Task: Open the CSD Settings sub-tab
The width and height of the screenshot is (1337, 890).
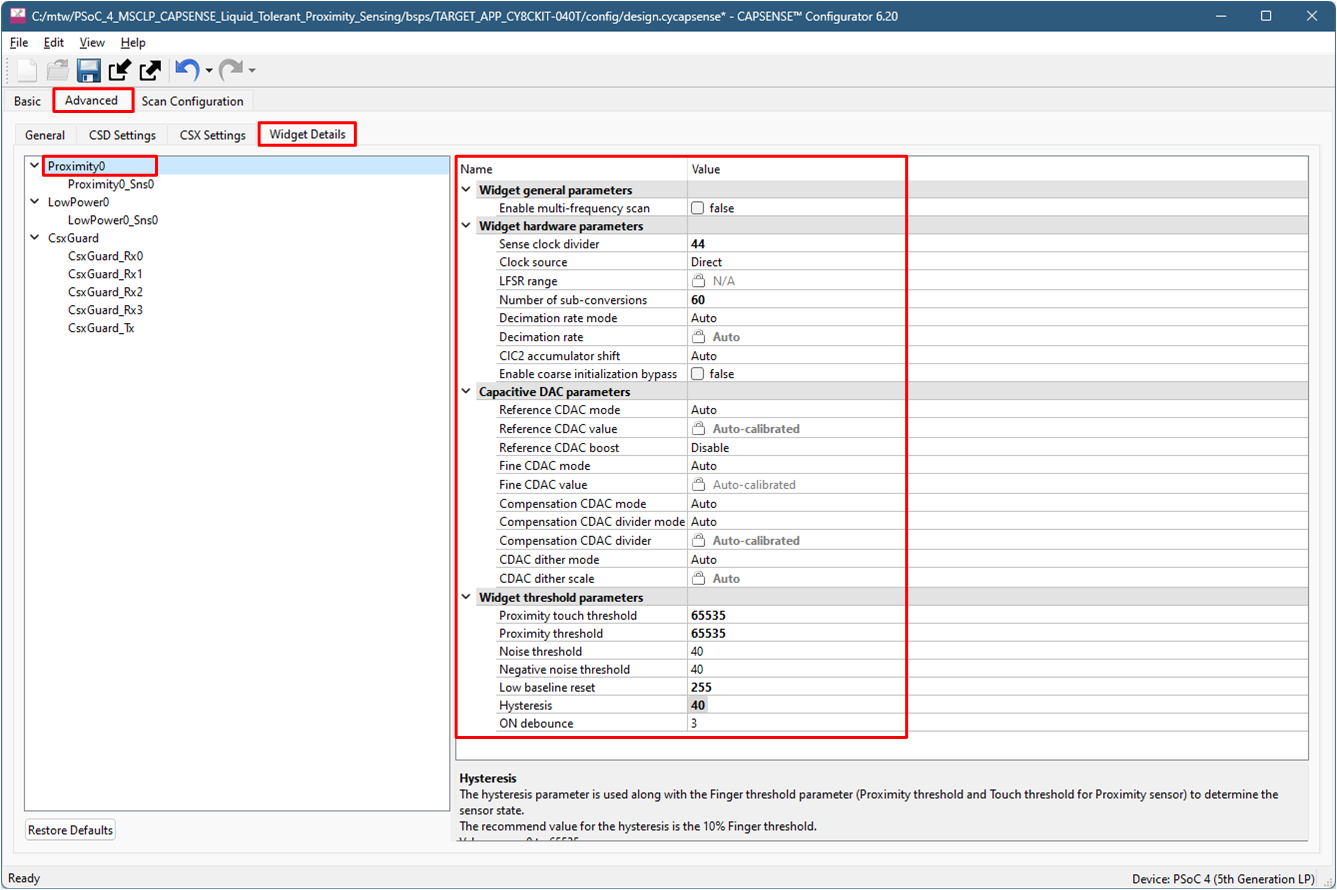Action: 122,135
